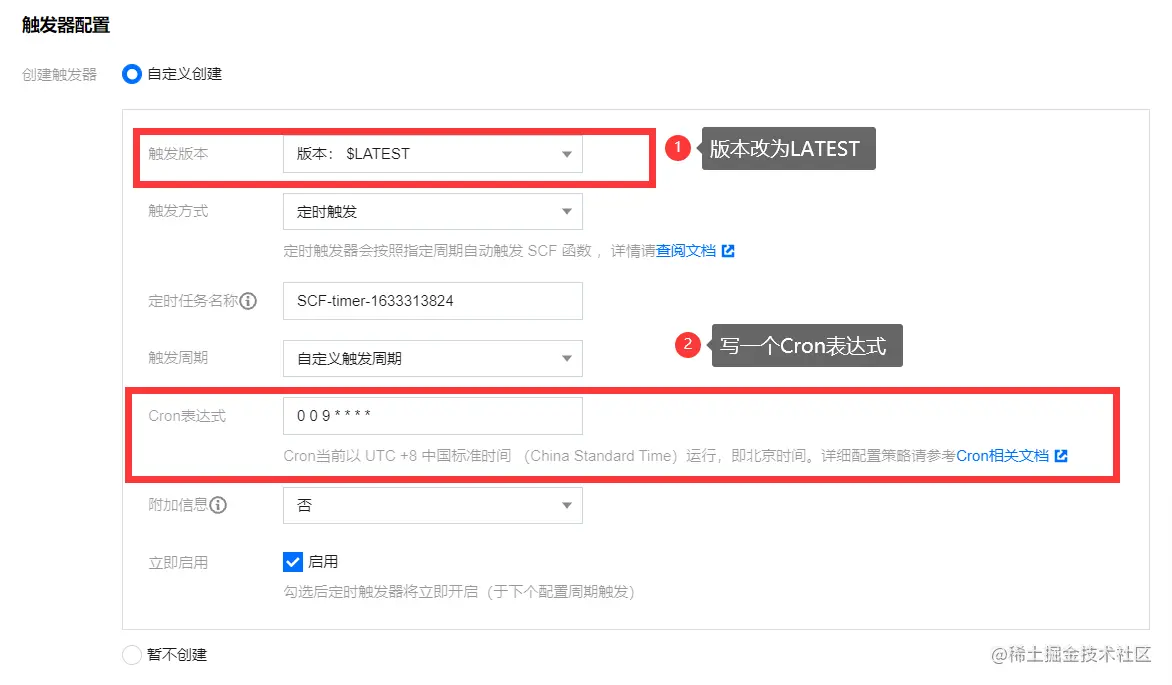This screenshot has width=1172, height=685.
Task: Click the SCF-timer-1633313824 name field
Action: tap(432, 301)
